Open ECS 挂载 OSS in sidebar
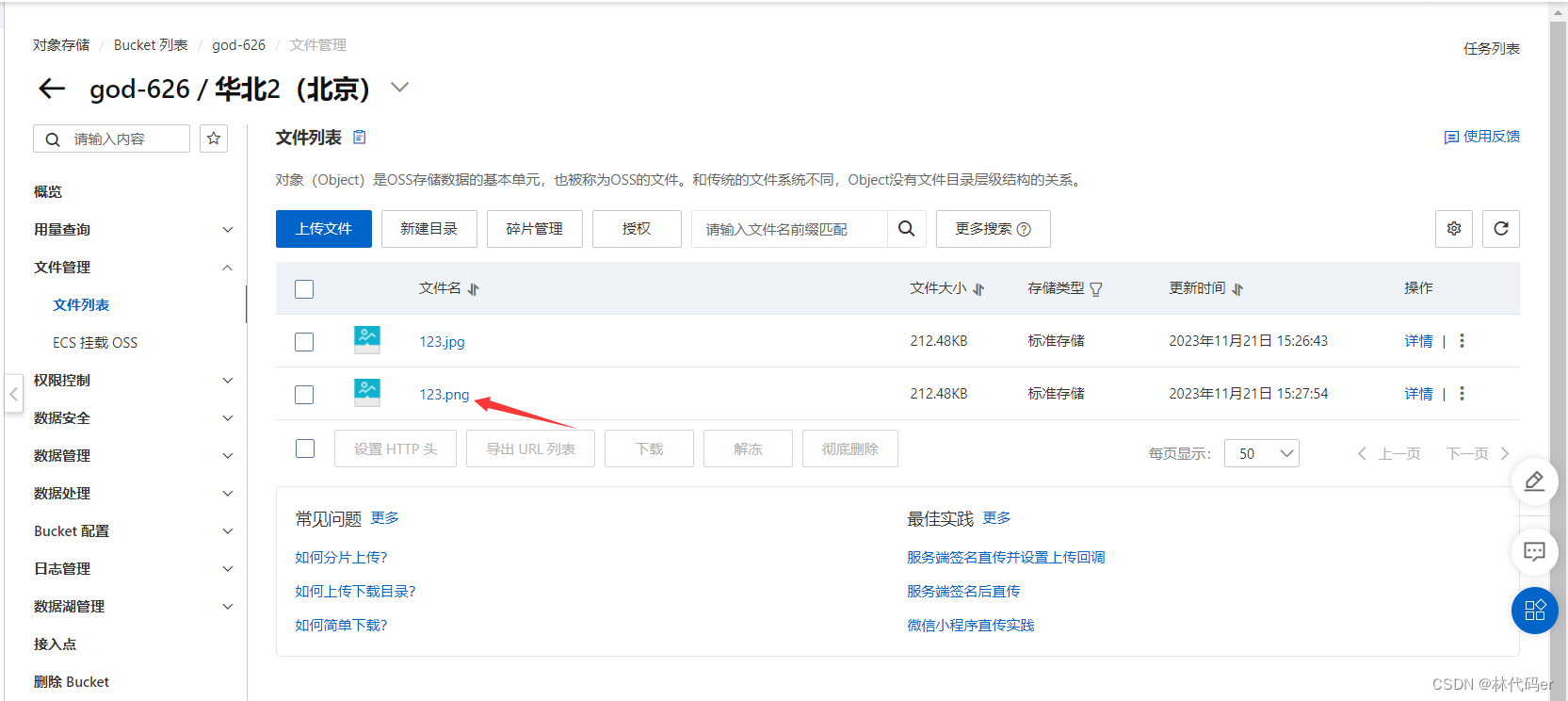Viewport: 1568px width, 701px height. (x=95, y=343)
